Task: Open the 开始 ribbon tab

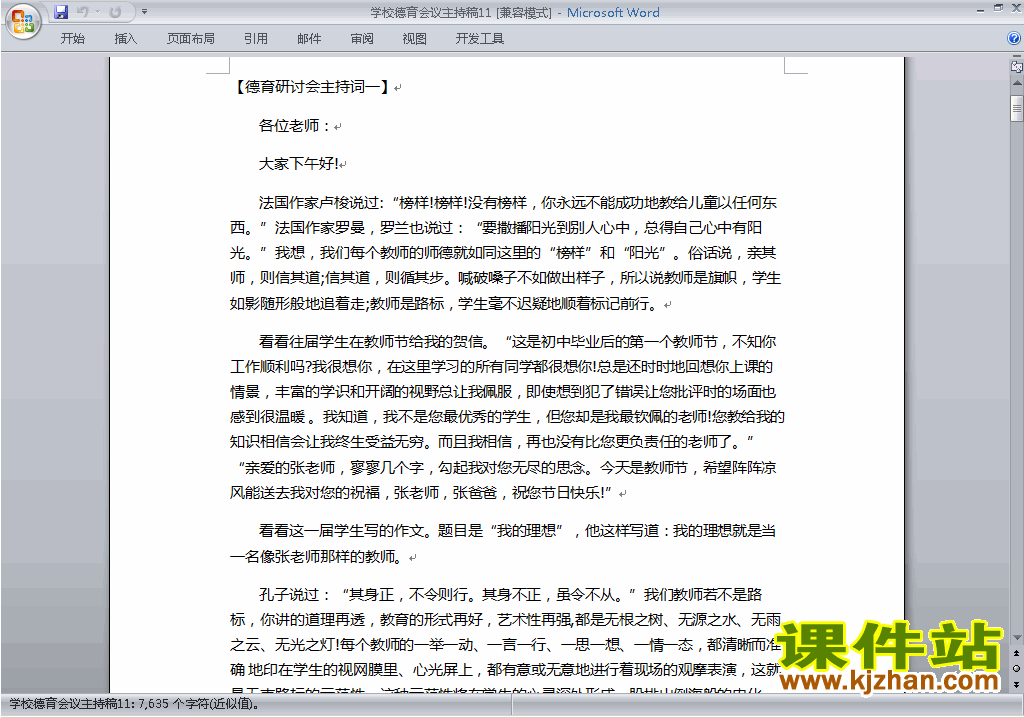Action: [x=72, y=39]
